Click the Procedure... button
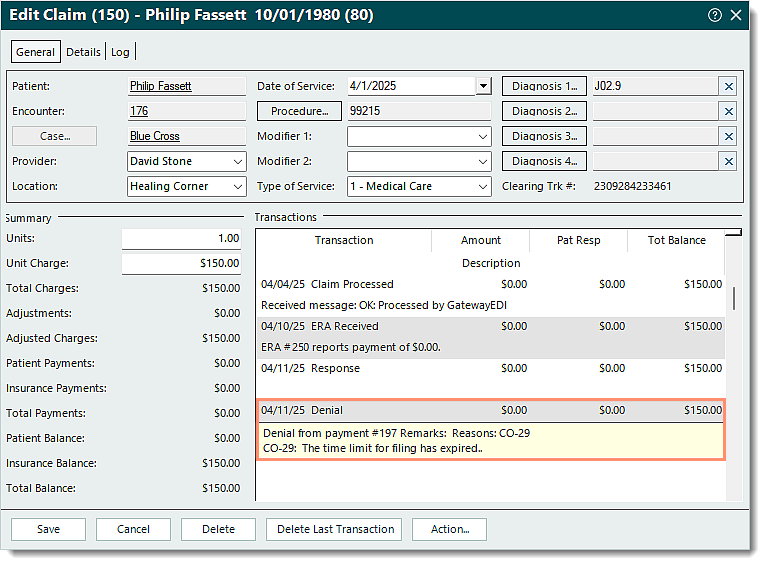Image resolution: width=765 pixels, height=565 pixels. tap(300, 111)
